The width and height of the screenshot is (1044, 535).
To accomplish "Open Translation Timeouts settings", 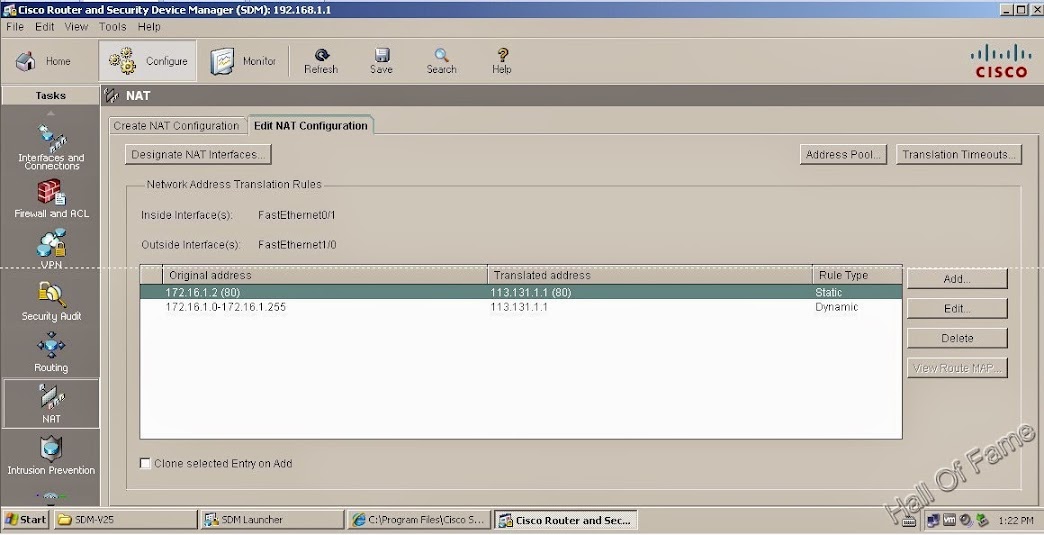I will 959,154.
